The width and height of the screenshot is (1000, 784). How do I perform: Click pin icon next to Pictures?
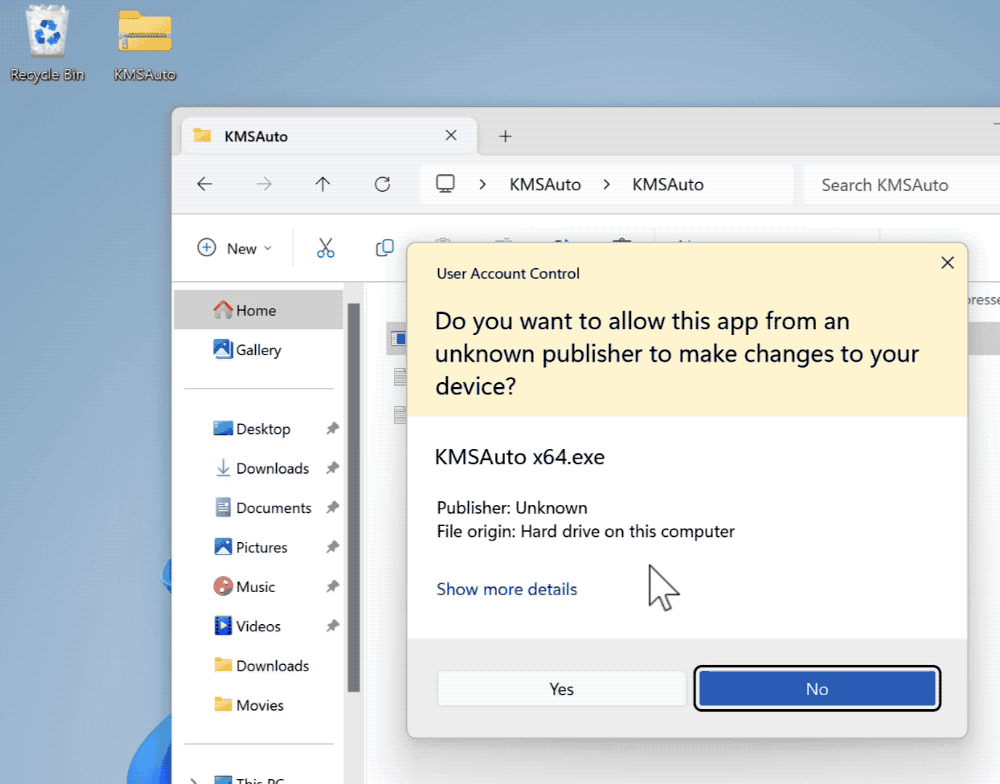pyautogui.click(x=332, y=547)
